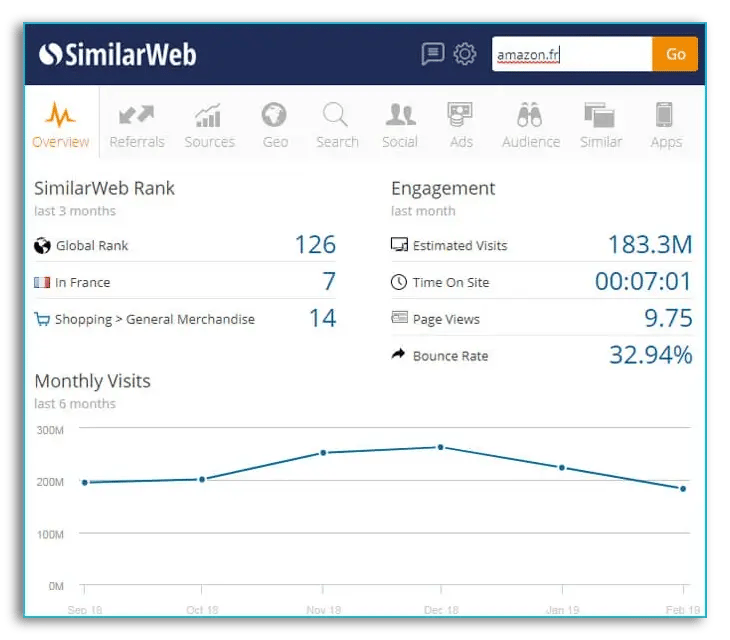The width and height of the screenshot is (730, 640).
Task: Click the 32.94% bounce rate value
Action: (651, 355)
